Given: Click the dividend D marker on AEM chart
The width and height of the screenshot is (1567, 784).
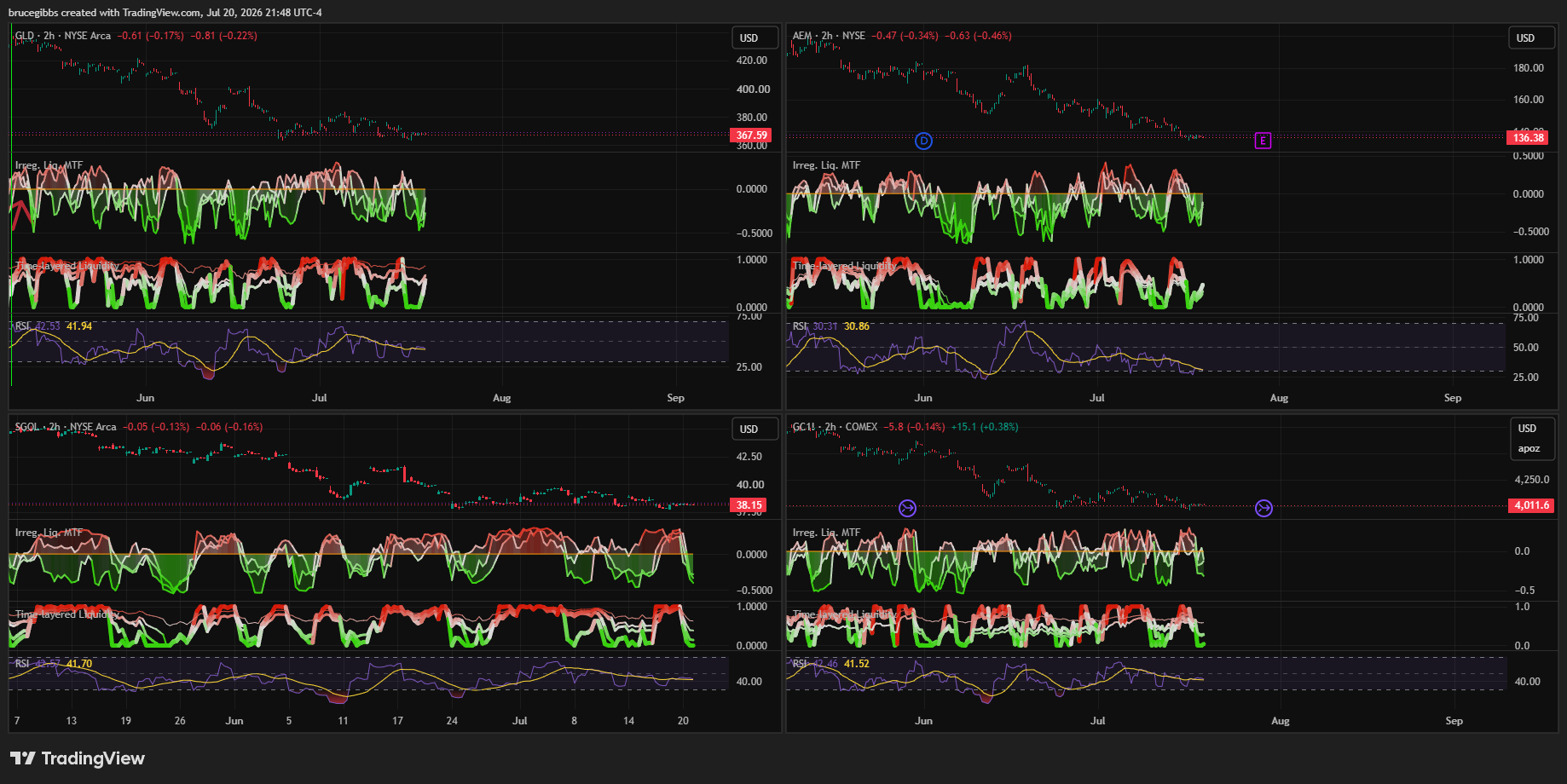Looking at the screenshot, I should [923, 141].
